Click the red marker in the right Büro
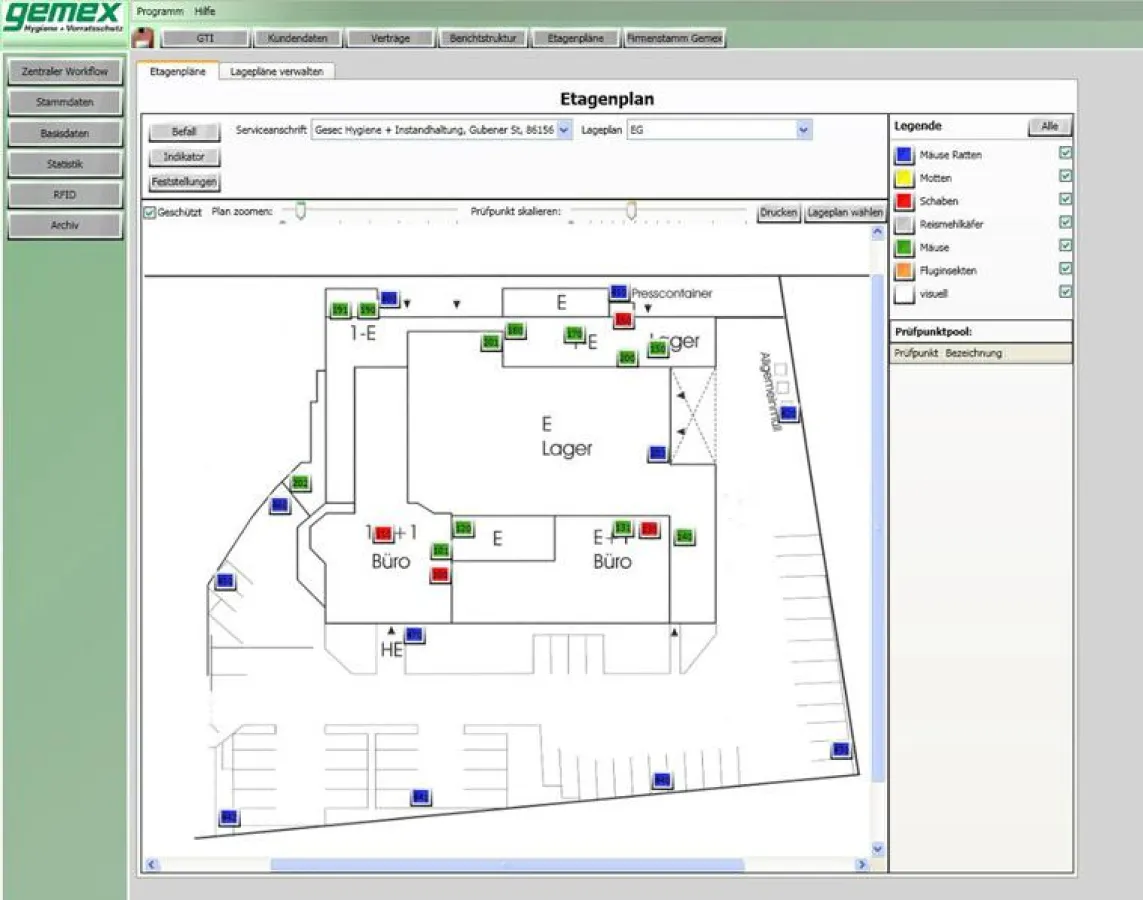This screenshot has width=1143, height=900. pyautogui.click(x=649, y=529)
